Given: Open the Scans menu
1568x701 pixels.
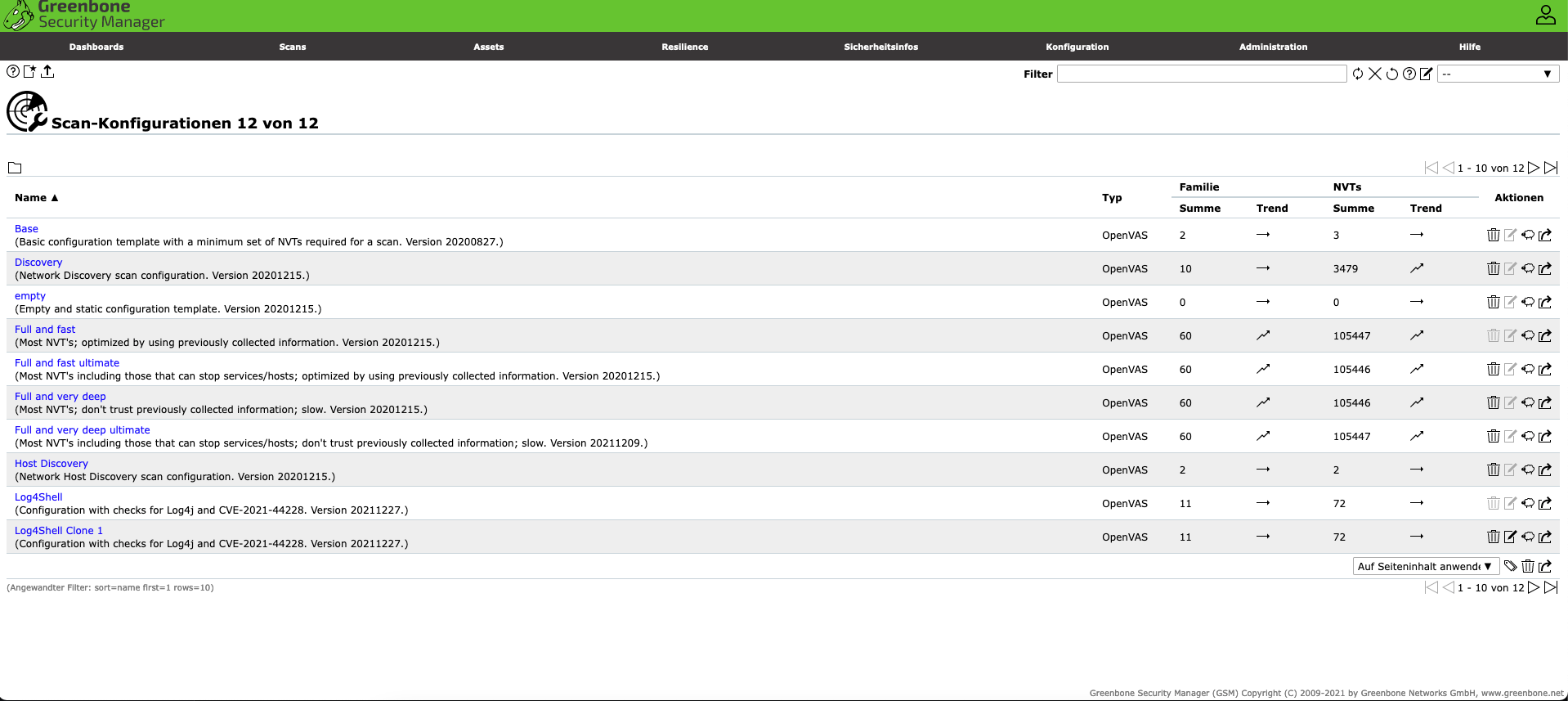Looking at the screenshot, I should pyautogui.click(x=293, y=47).
